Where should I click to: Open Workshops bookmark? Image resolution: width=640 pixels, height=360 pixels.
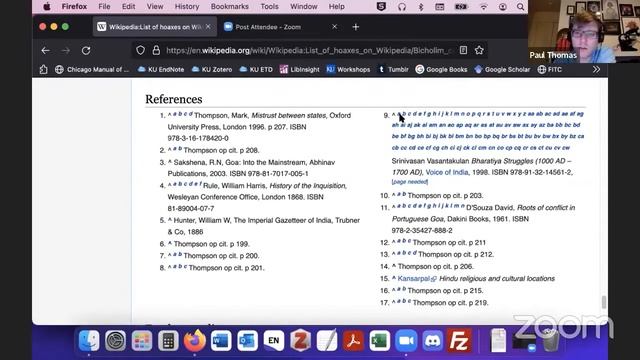pyautogui.click(x=348, y=69)
